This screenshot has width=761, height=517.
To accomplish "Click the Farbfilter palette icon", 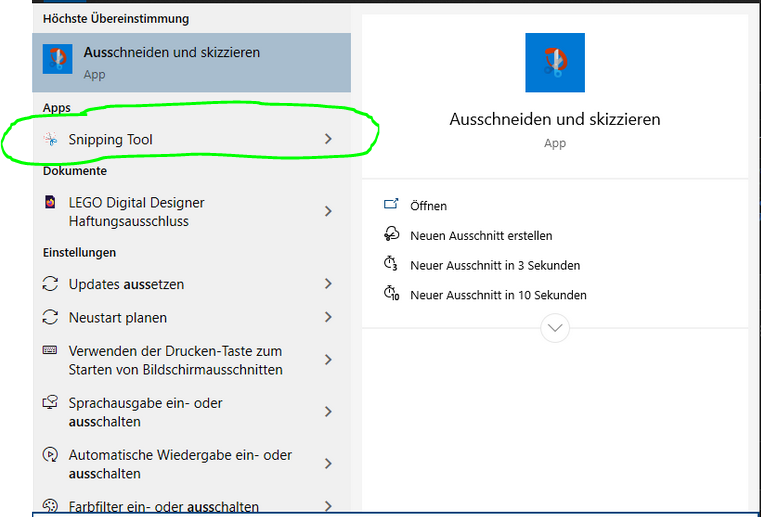I will (50, 505).
